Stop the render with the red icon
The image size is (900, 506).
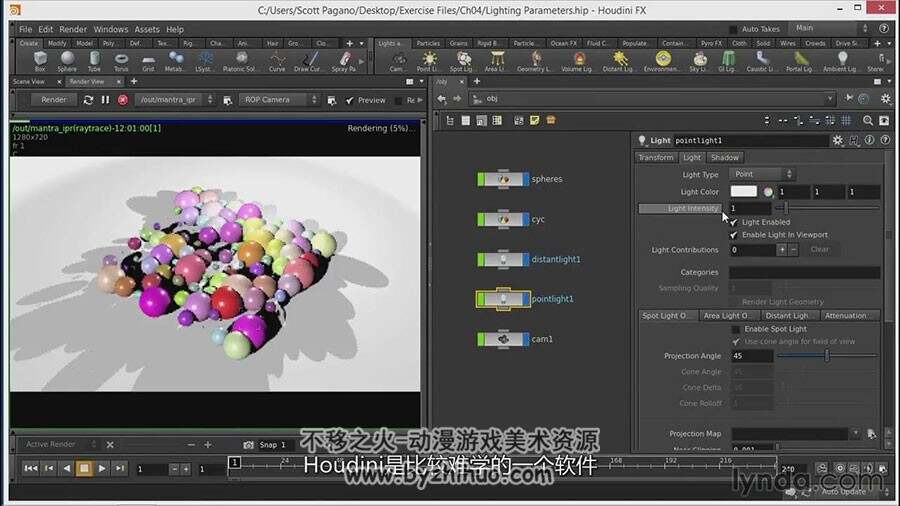tap(123, 100)
